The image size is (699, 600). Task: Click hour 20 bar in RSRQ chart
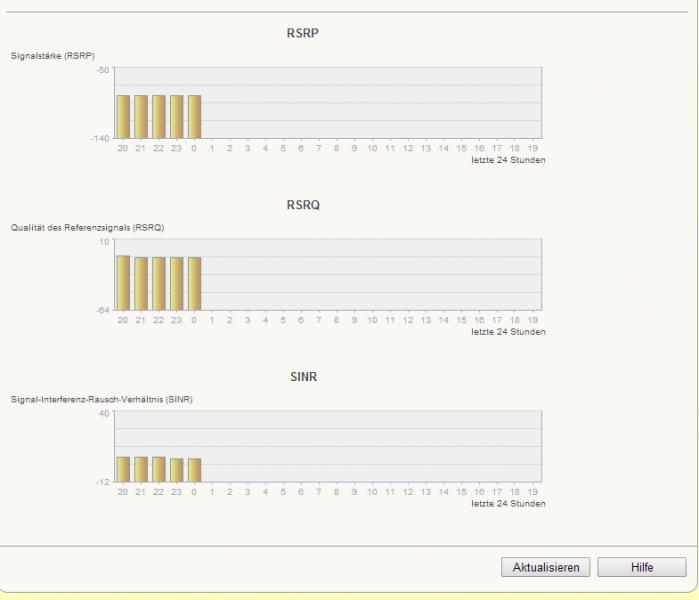123,283
